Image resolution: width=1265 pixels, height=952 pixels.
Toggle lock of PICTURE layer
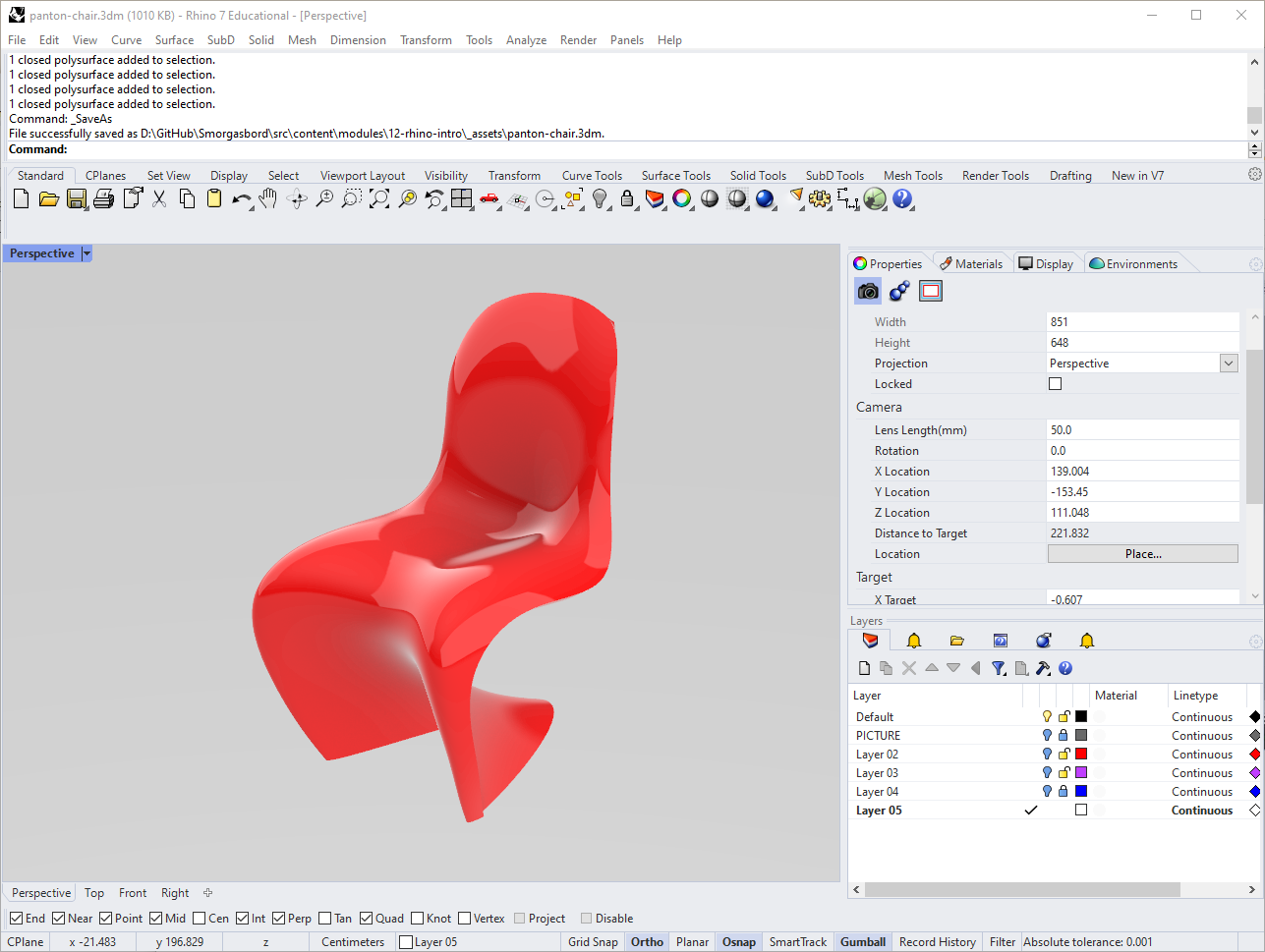1063,736
